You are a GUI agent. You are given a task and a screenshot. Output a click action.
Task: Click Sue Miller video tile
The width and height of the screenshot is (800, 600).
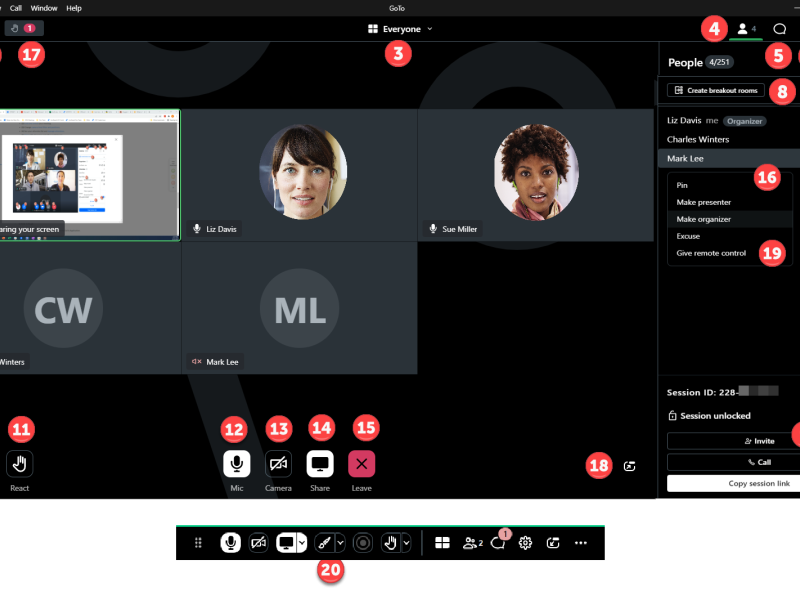pyautogui.click(x=536, y=175)
